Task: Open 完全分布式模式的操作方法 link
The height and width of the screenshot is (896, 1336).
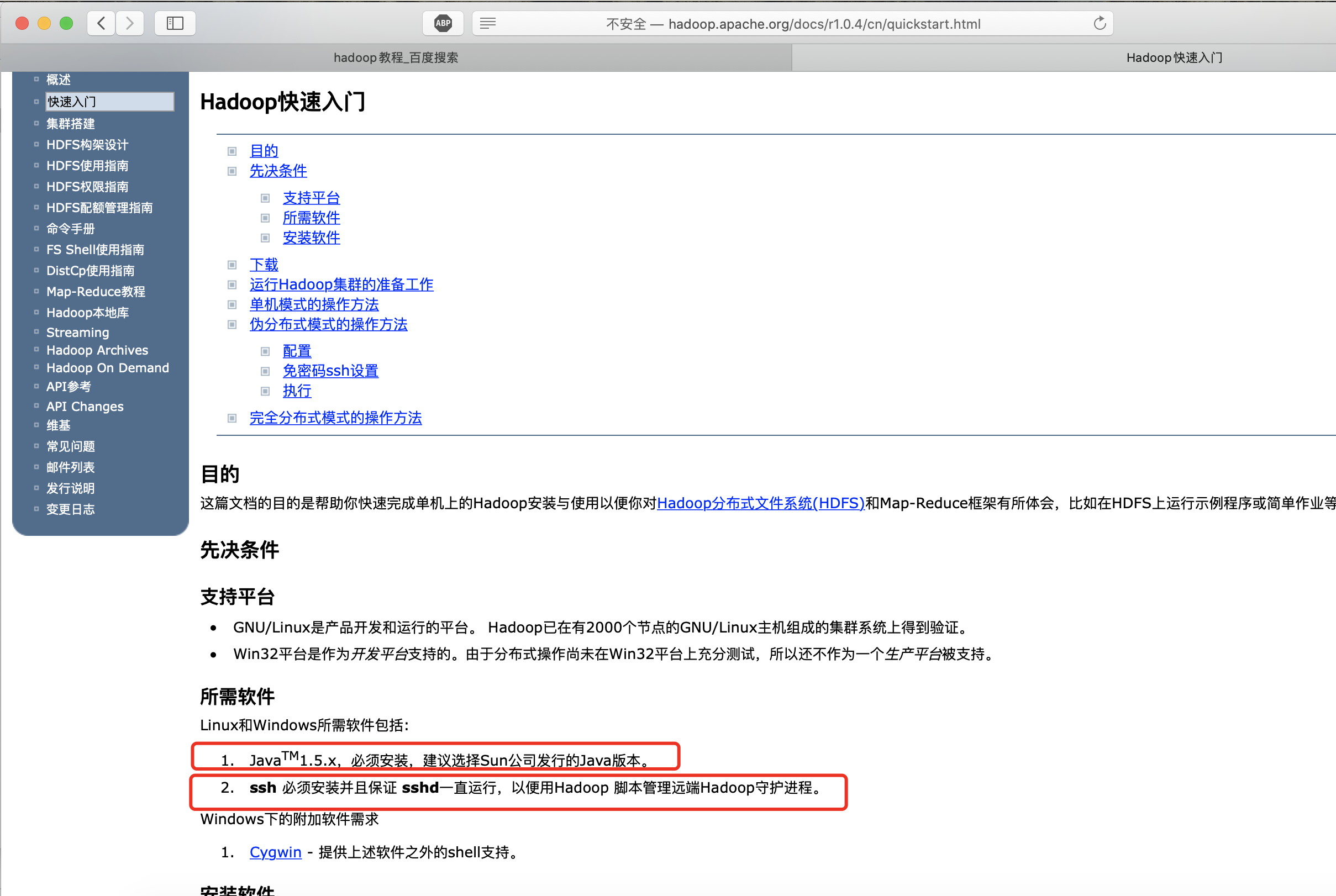Action: [x=335, y=418]
